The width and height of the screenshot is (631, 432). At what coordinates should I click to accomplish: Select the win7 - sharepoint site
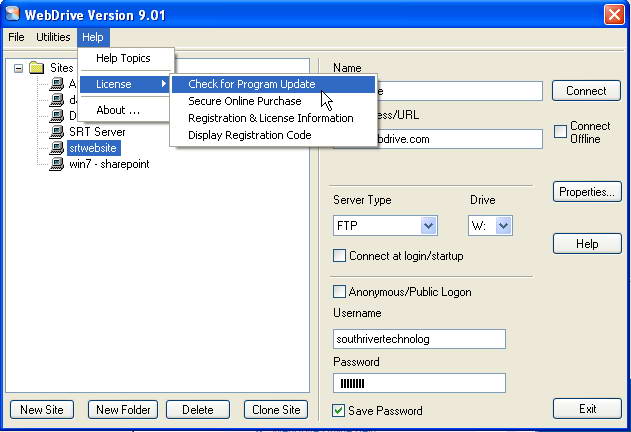click(109, 164)
